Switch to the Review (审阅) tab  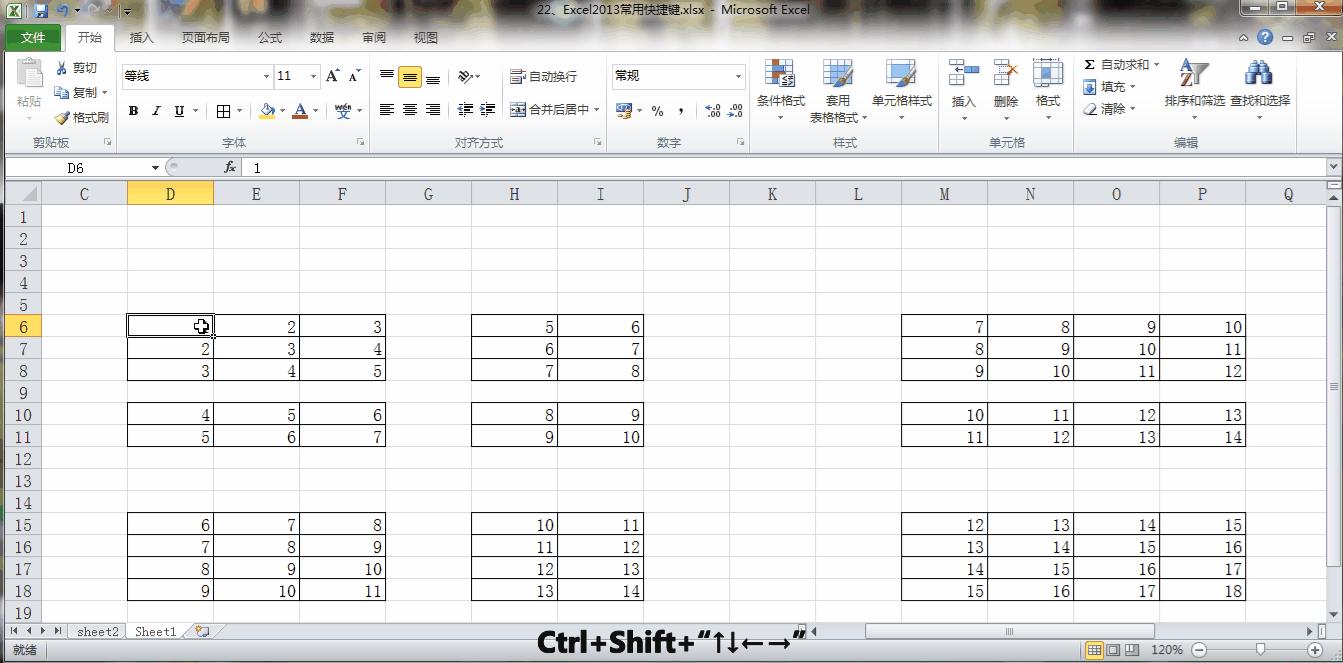374,37
